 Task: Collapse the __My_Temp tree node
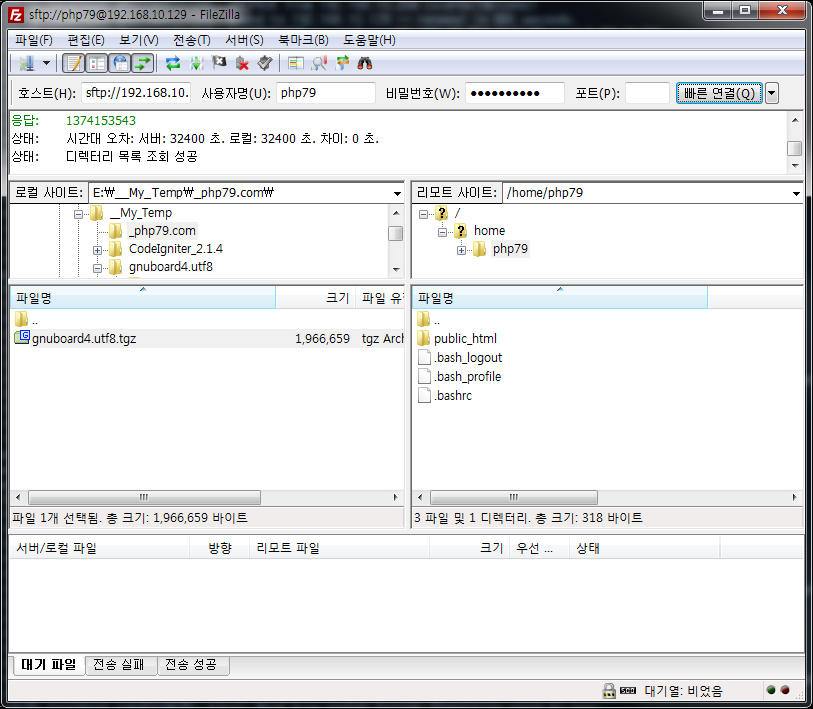click(x=78, y=214)
